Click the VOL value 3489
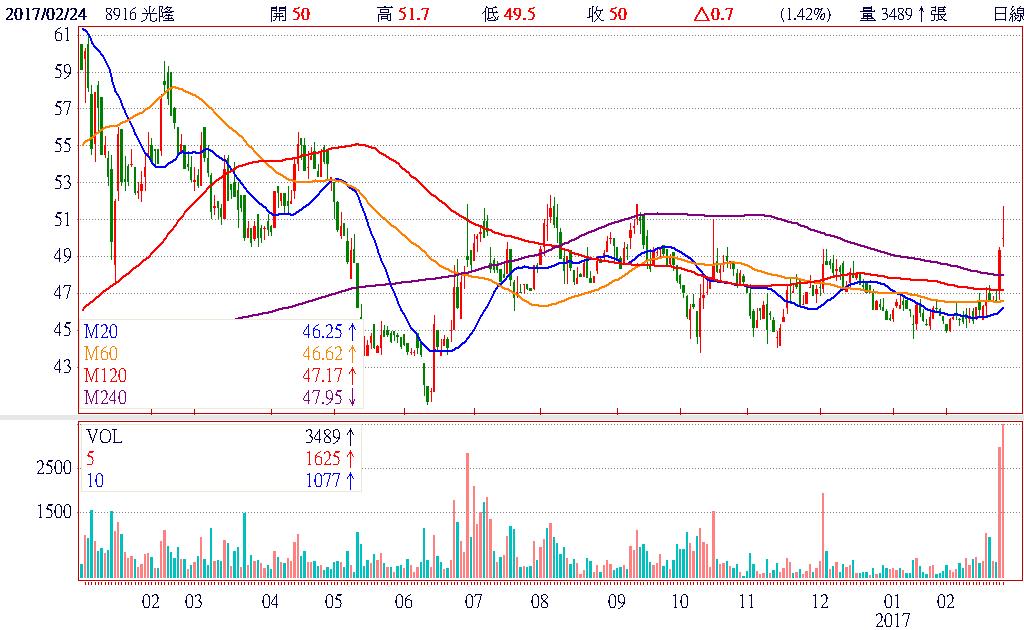The height and width of the screenshot is (630, 1024). click(323, 436)
